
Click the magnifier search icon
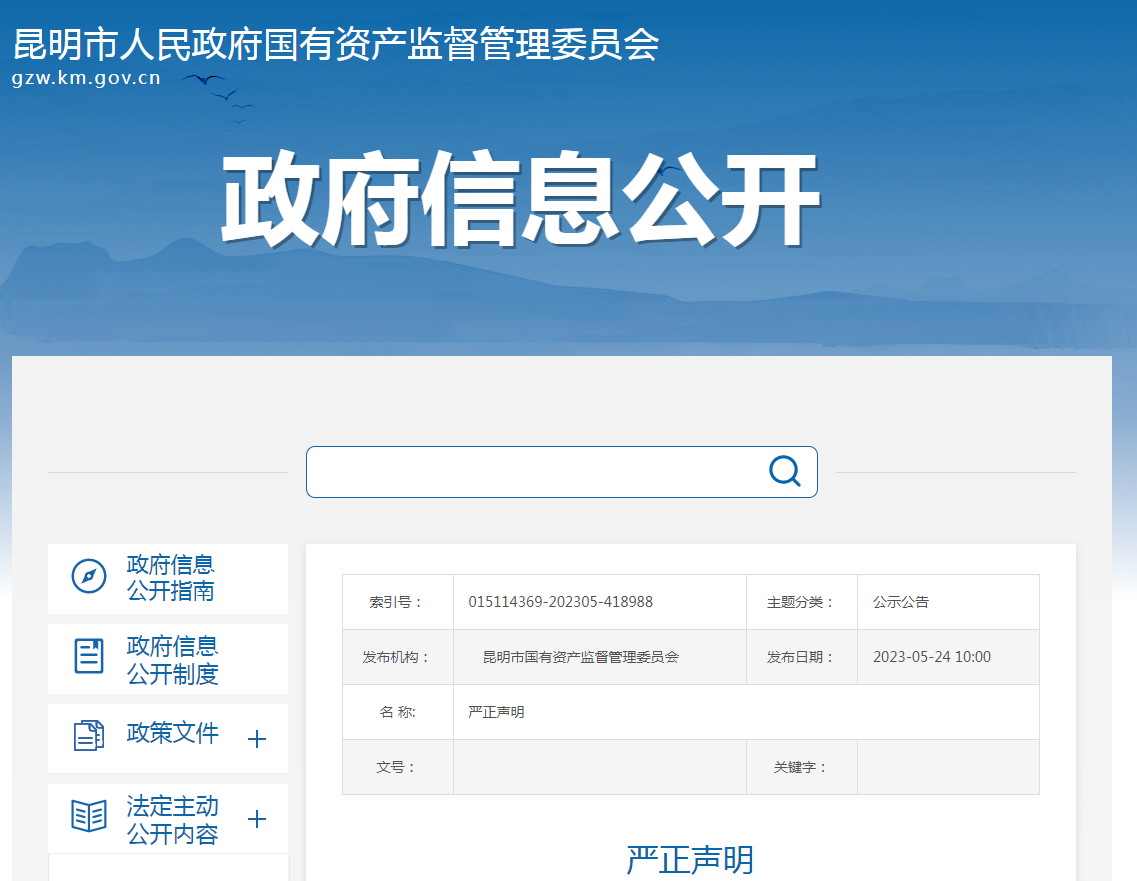(784, 471)
